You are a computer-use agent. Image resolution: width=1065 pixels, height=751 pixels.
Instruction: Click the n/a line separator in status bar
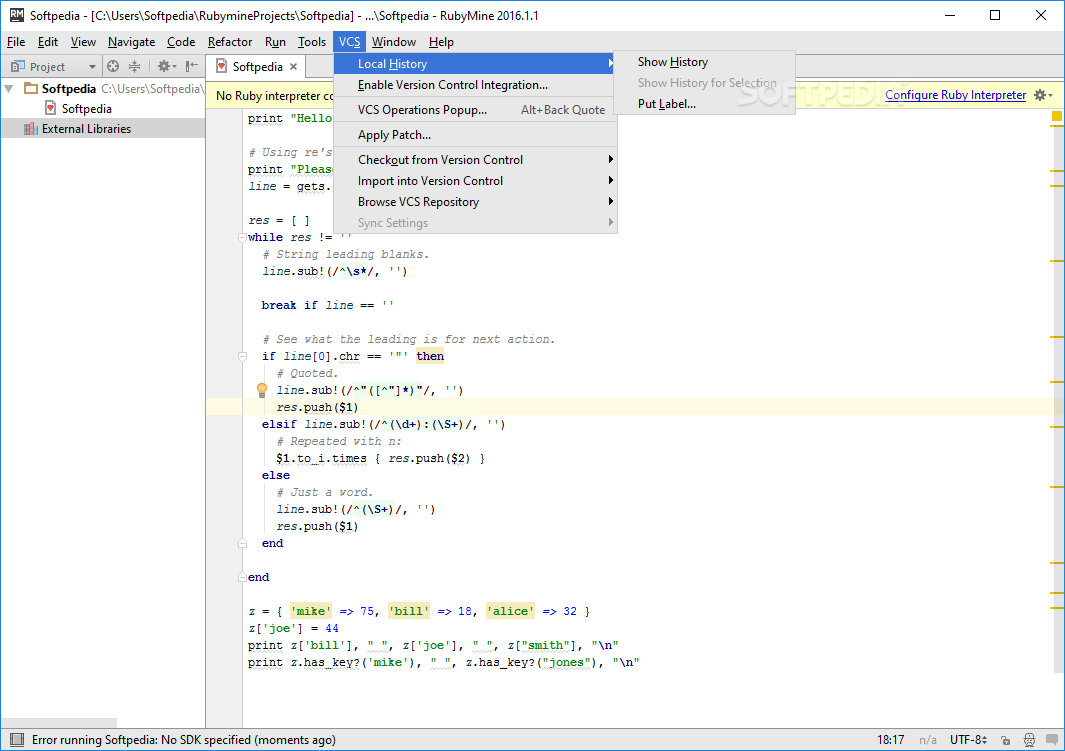point(928,739)
